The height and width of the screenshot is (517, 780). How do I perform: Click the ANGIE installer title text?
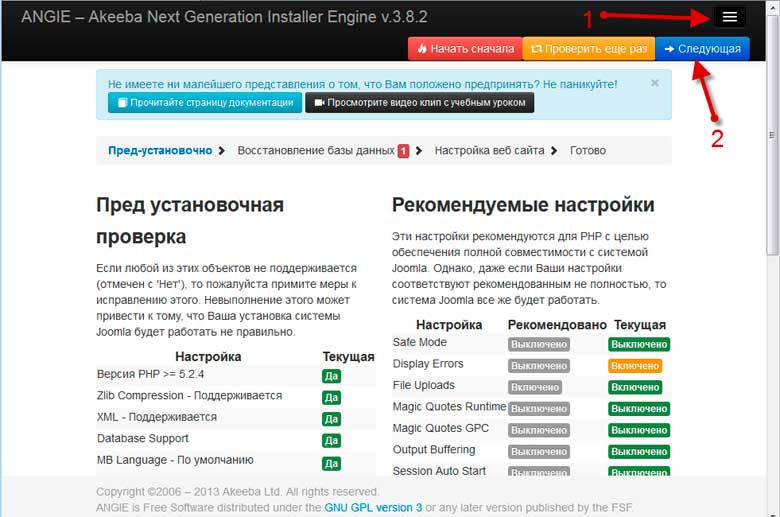pos(224,17)
